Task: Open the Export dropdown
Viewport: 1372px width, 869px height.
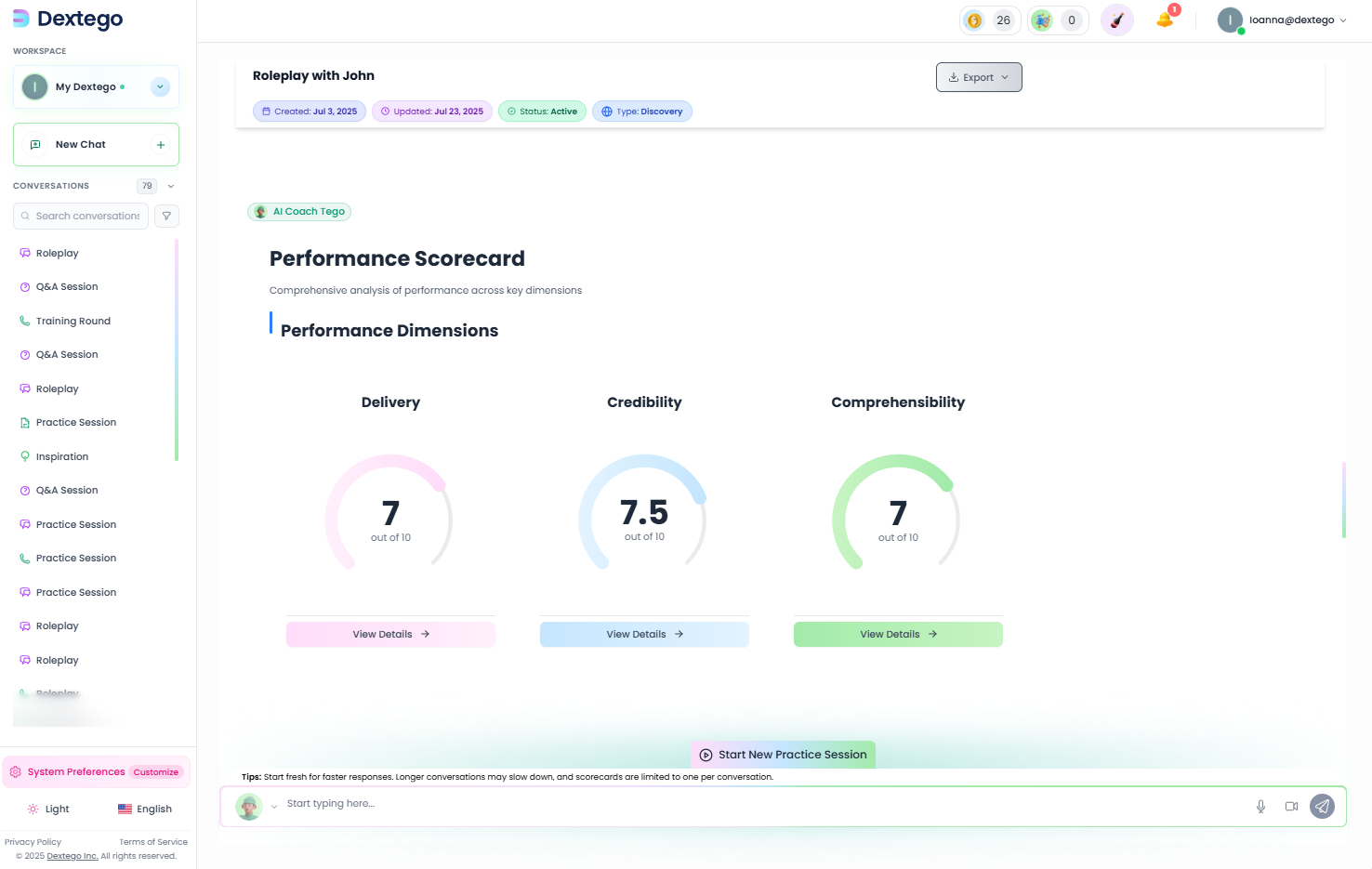Action: (979, 77)
